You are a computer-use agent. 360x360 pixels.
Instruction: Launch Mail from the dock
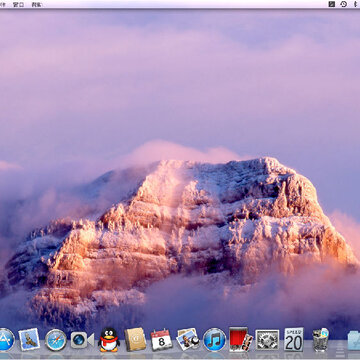[29, 339]
